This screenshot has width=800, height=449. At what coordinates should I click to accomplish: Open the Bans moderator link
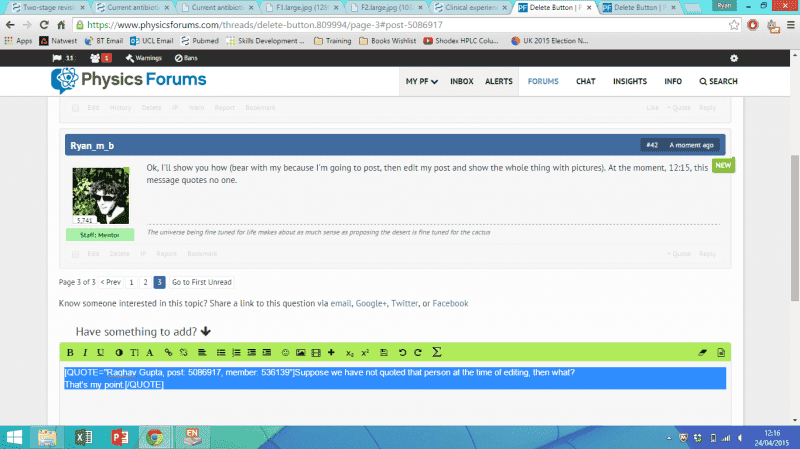pos(186,58)
